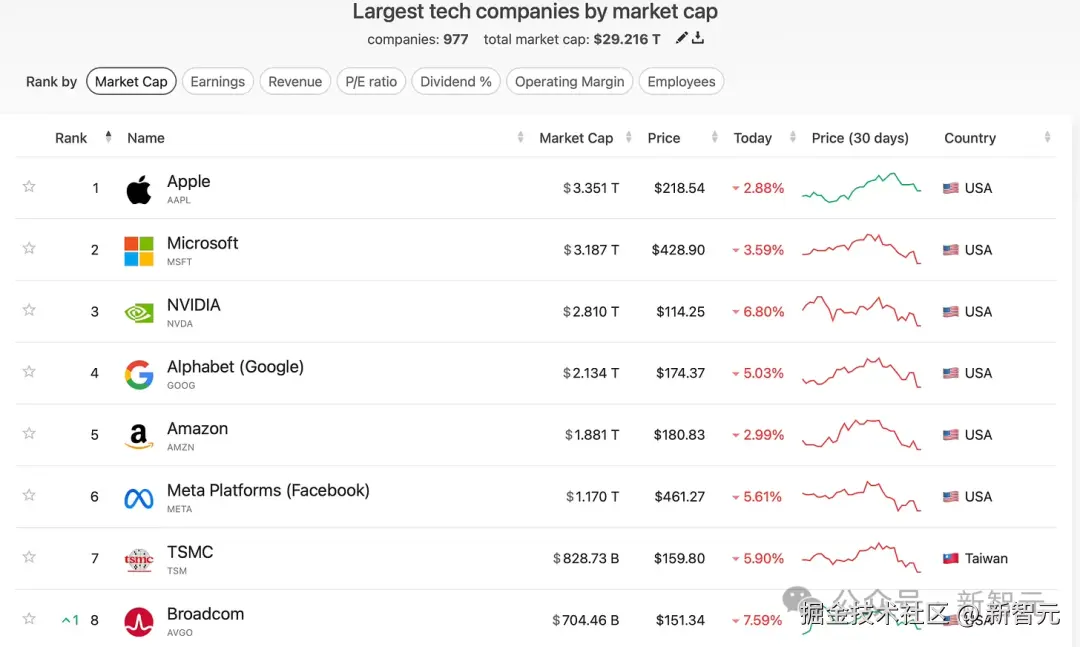
Task: Click the Meta infinity logo
Action: [138, 498]
